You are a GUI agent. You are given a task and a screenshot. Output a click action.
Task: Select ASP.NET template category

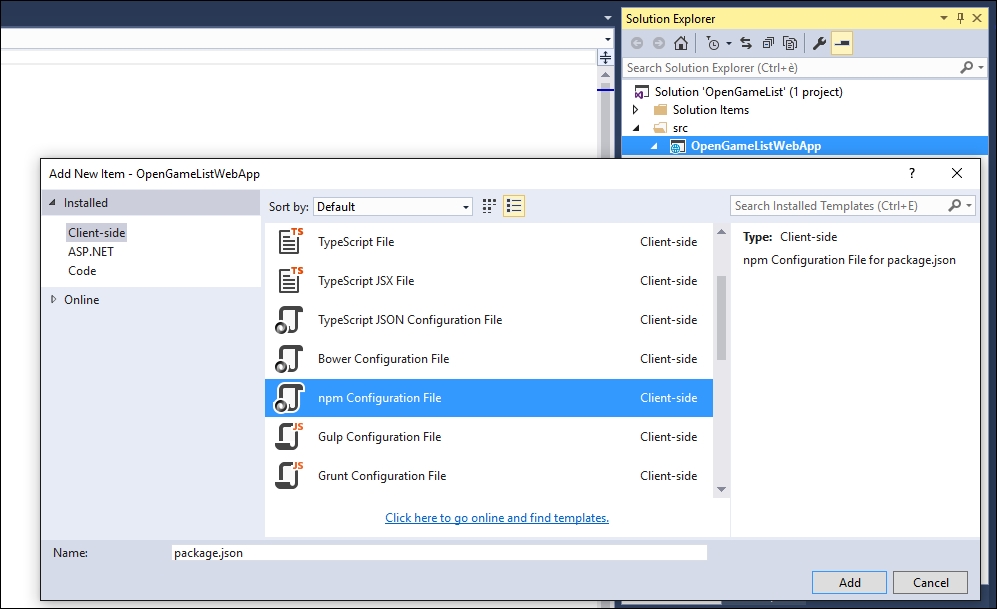tap(91, 252)
